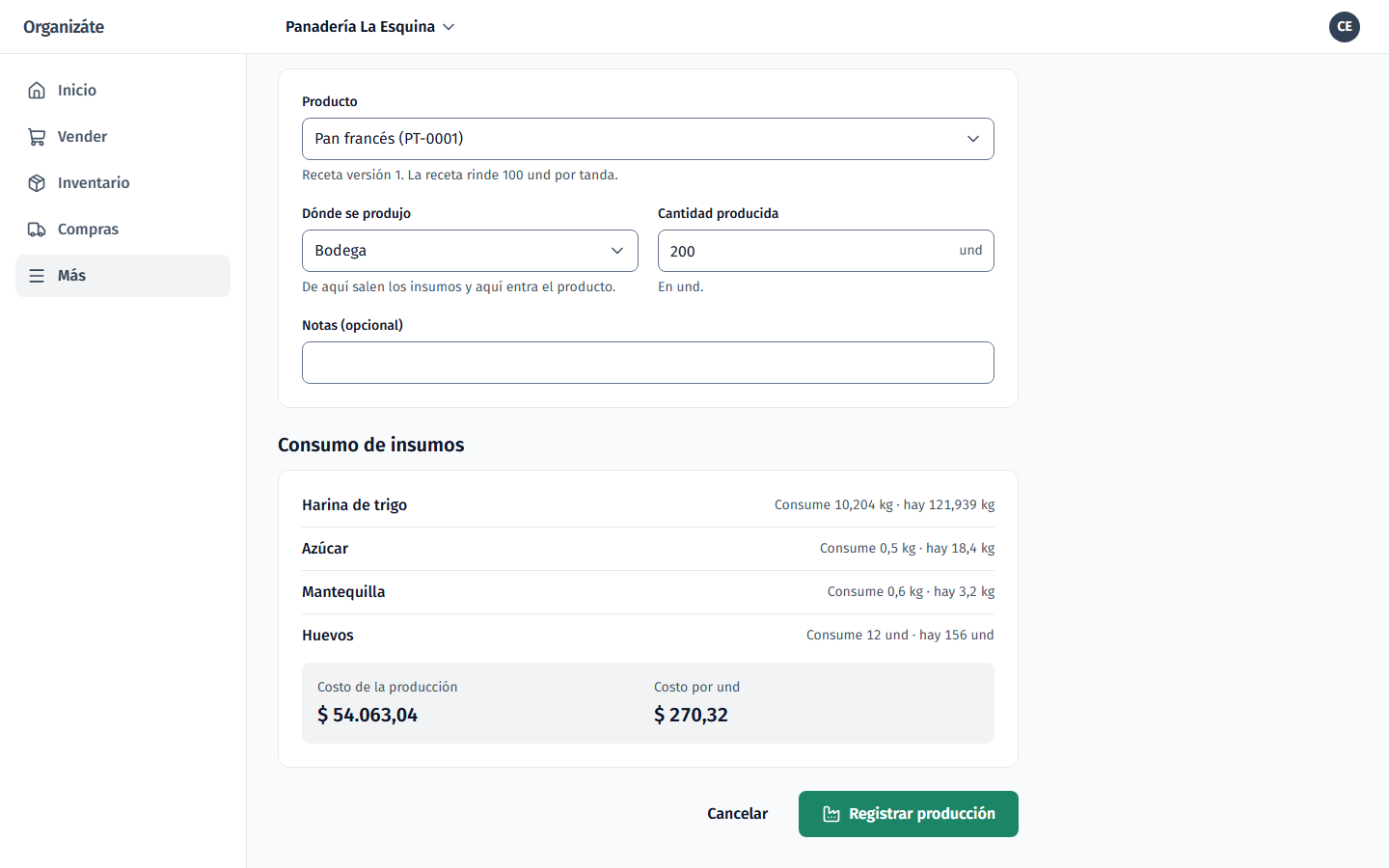1389x868 pixels.
Task: Click the text 'Consume 0,5 kg · hay 18,4 kg'
Action: coord(908,549)
